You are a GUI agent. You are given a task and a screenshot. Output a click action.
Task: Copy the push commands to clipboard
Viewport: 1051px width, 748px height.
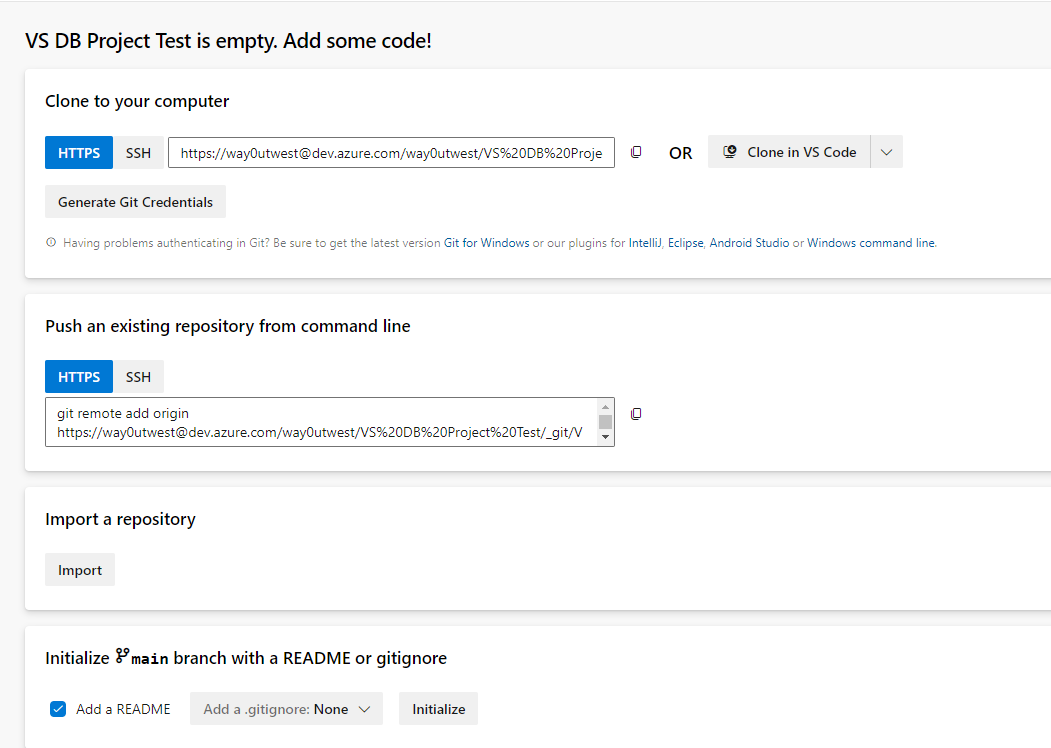pyautogui.click(x=636, y=413)
